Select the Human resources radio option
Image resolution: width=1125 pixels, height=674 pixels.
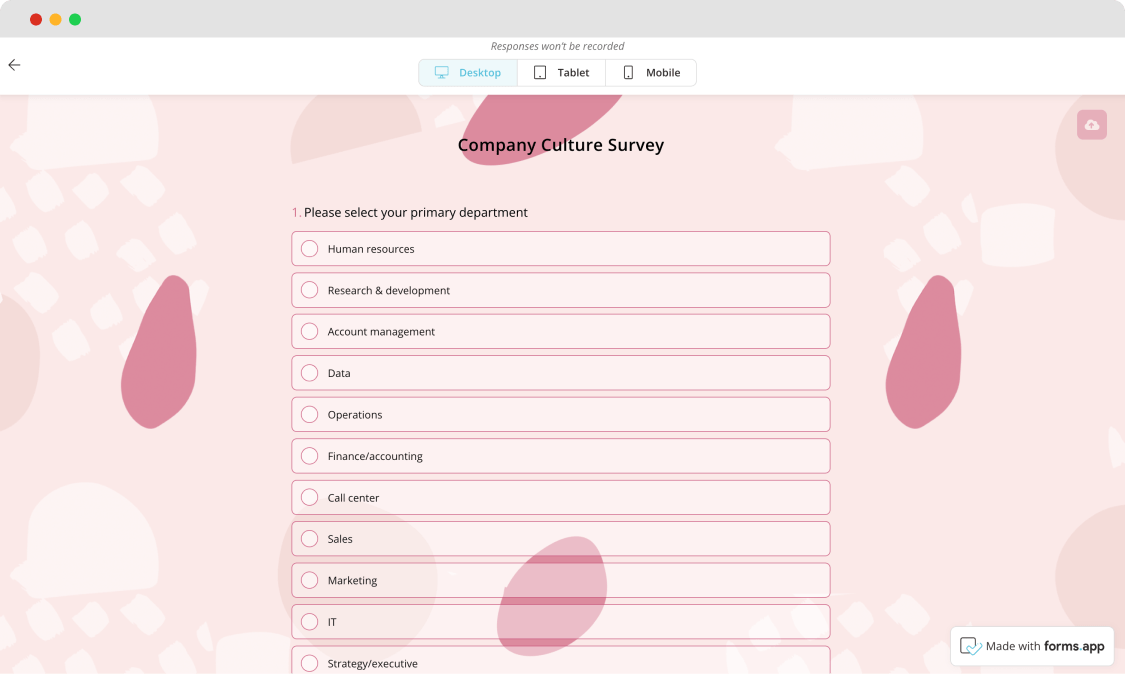point(310,249)
